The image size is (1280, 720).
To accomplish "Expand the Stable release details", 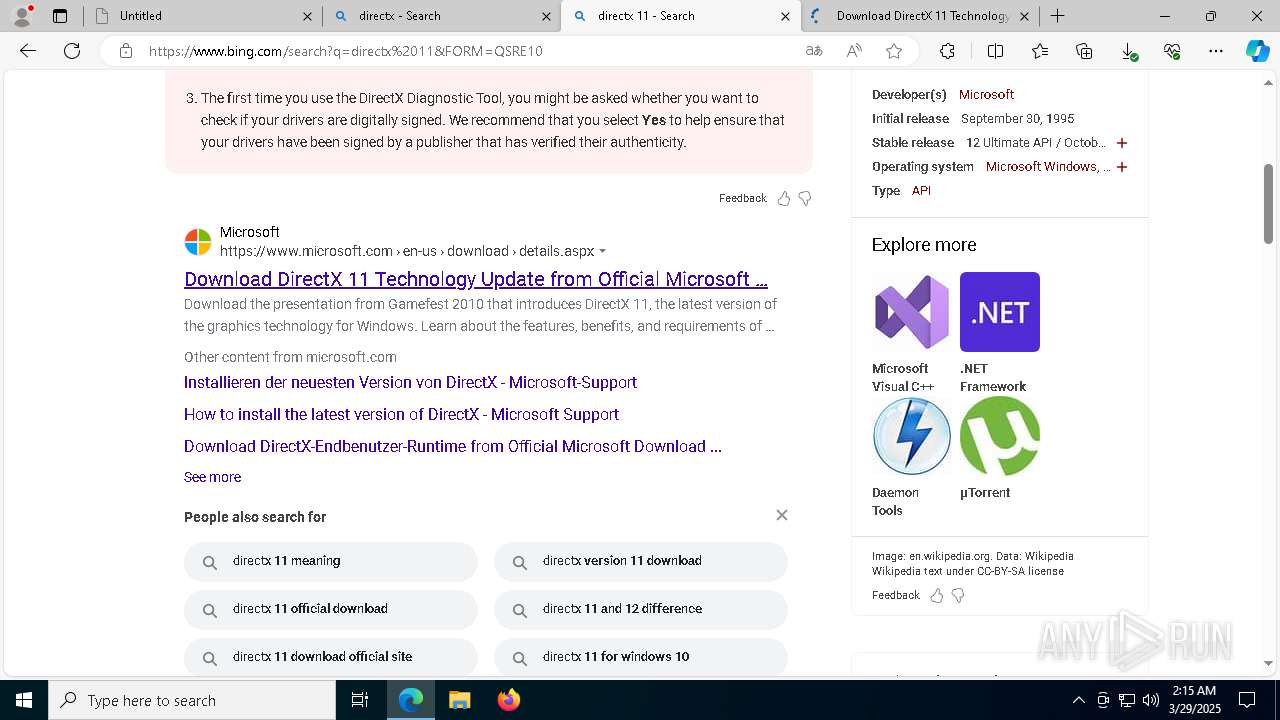I will tap(1122, 143).
